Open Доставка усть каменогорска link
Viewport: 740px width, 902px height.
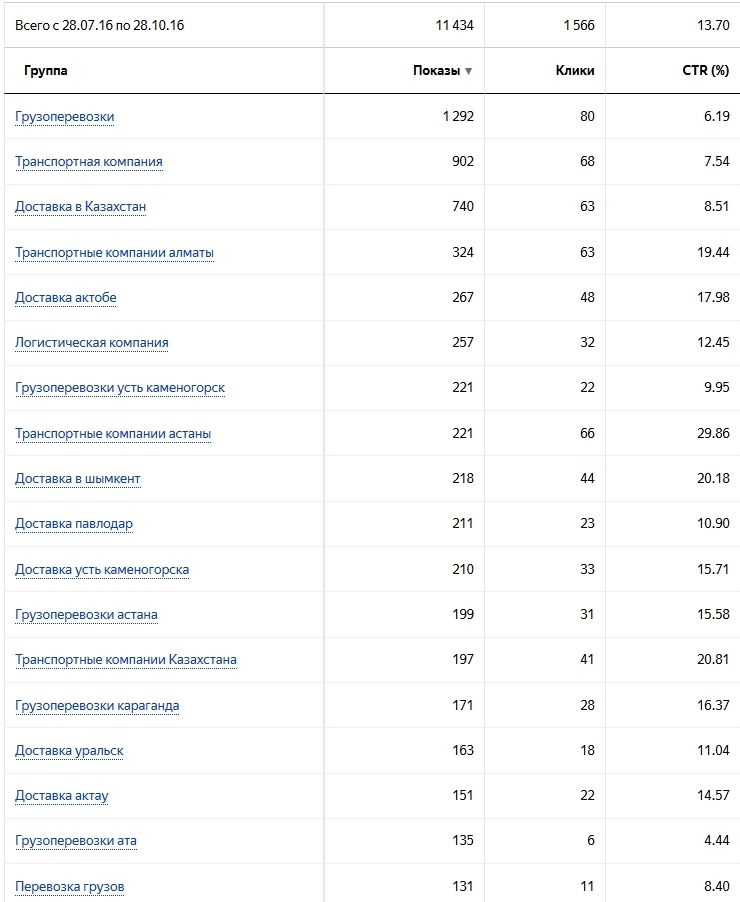[x=102, y=570]
